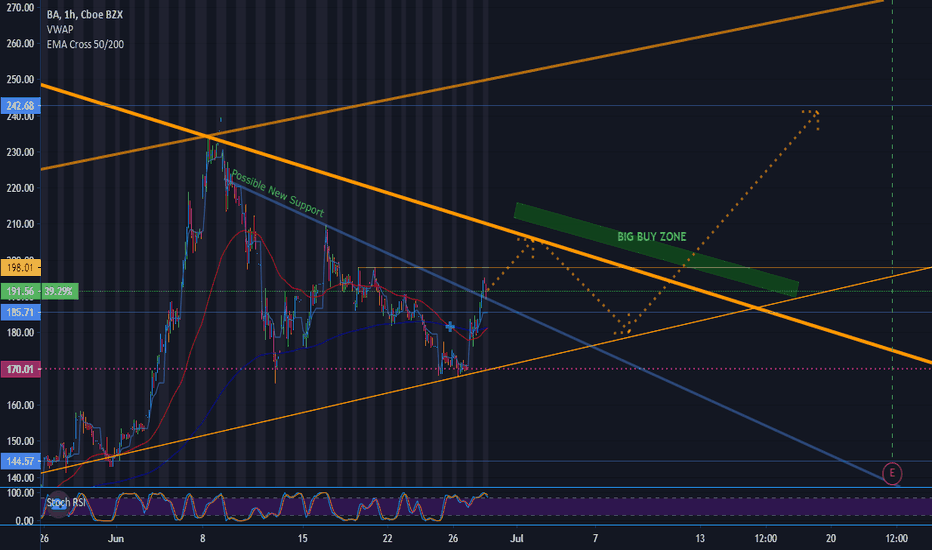The width and height of the screenshot is (932, 550).
Task: Click the 242.68 price label
Action: [20, 106]
